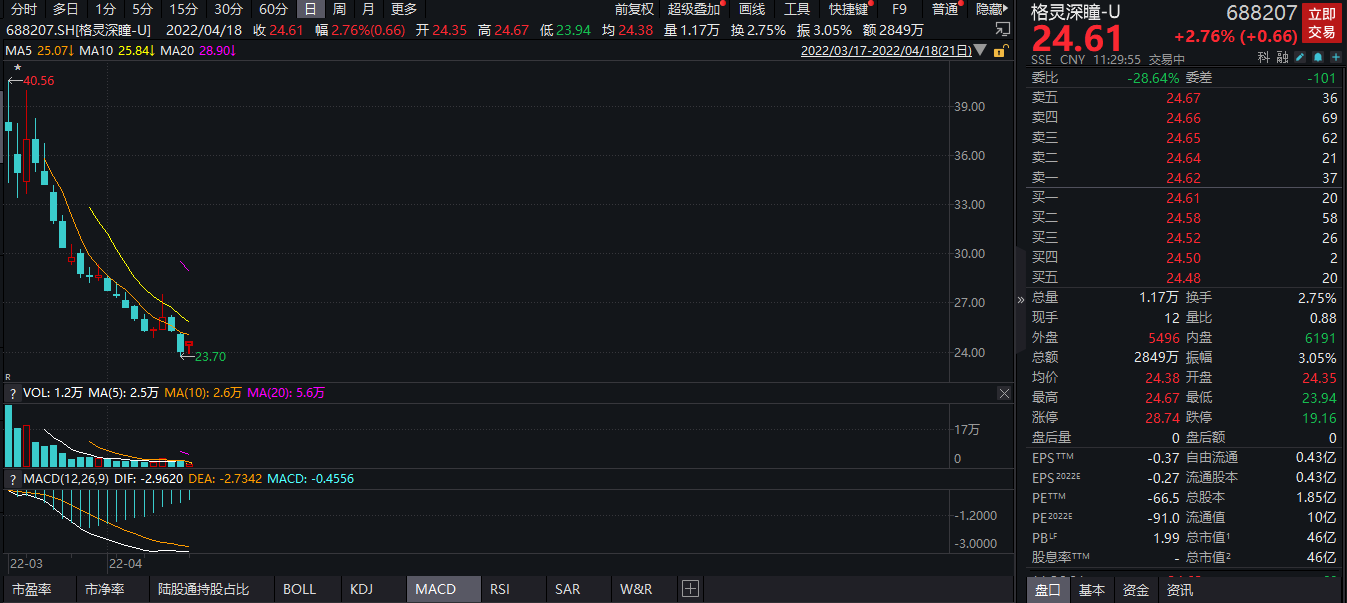
Task: Expand the date range dropdown arrow
Action: click(x=979, y=50)
